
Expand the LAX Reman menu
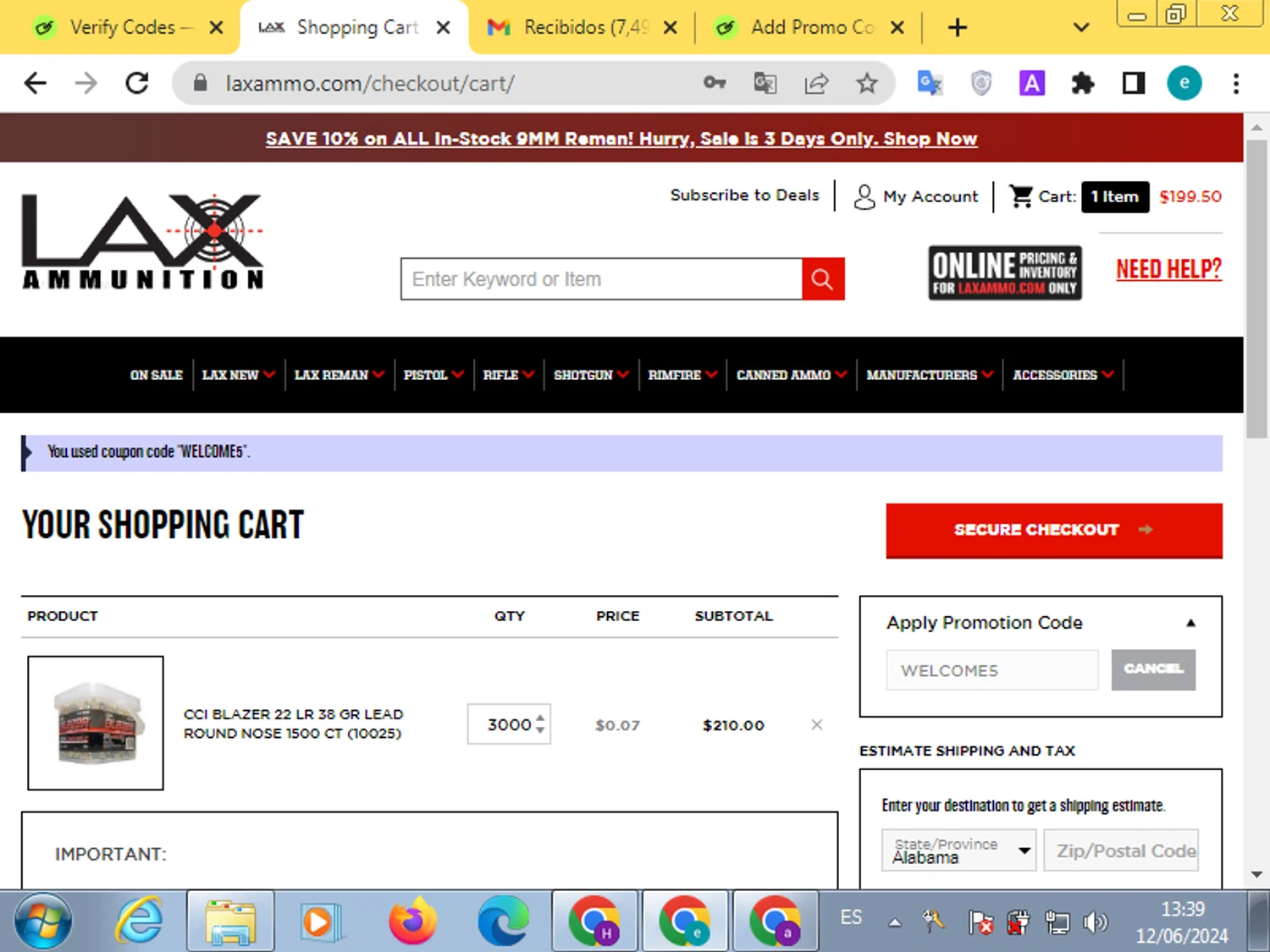(339, 375)
